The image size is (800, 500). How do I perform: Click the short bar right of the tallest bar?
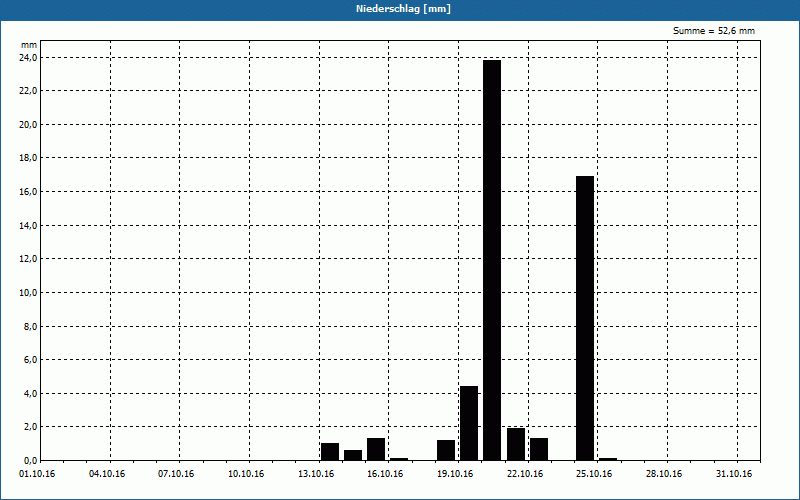coord(516,444)
